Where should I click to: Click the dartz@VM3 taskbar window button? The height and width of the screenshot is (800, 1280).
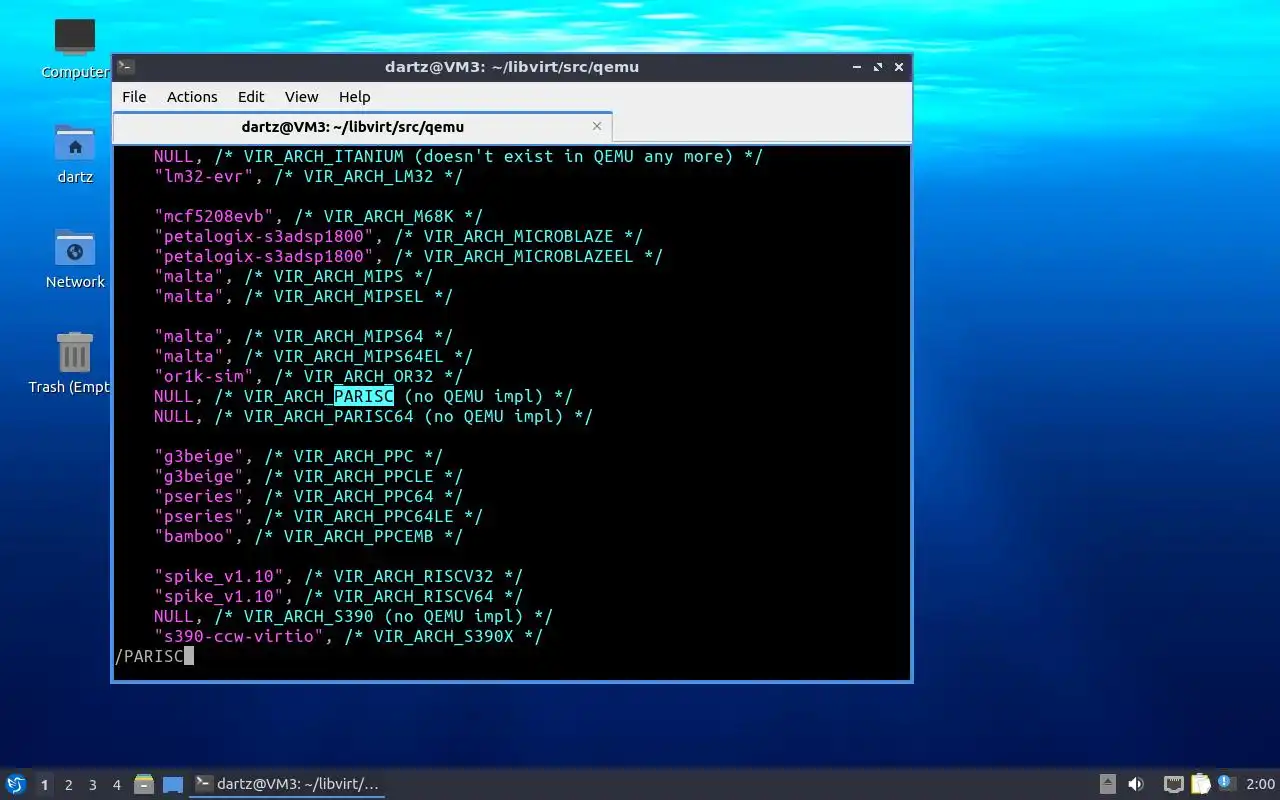click(288, 784)
